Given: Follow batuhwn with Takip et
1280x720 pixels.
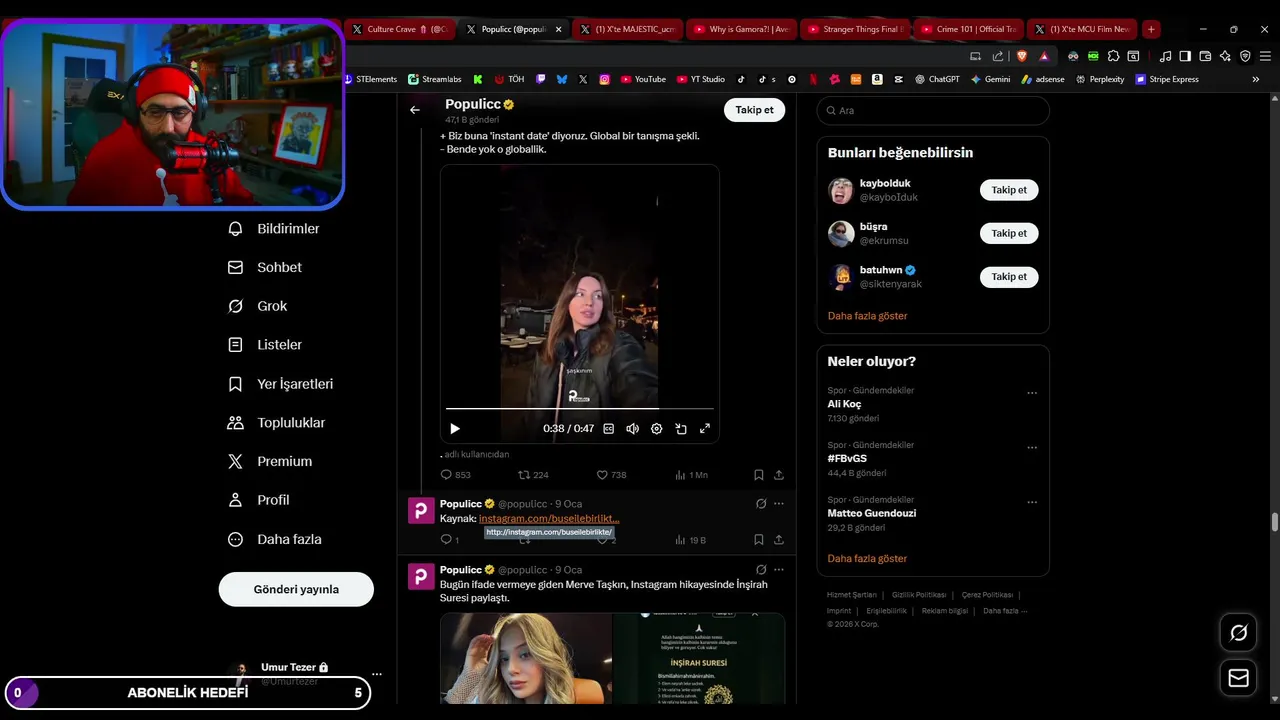Looking at the screenshot, I should click(x=1009, y=276).
